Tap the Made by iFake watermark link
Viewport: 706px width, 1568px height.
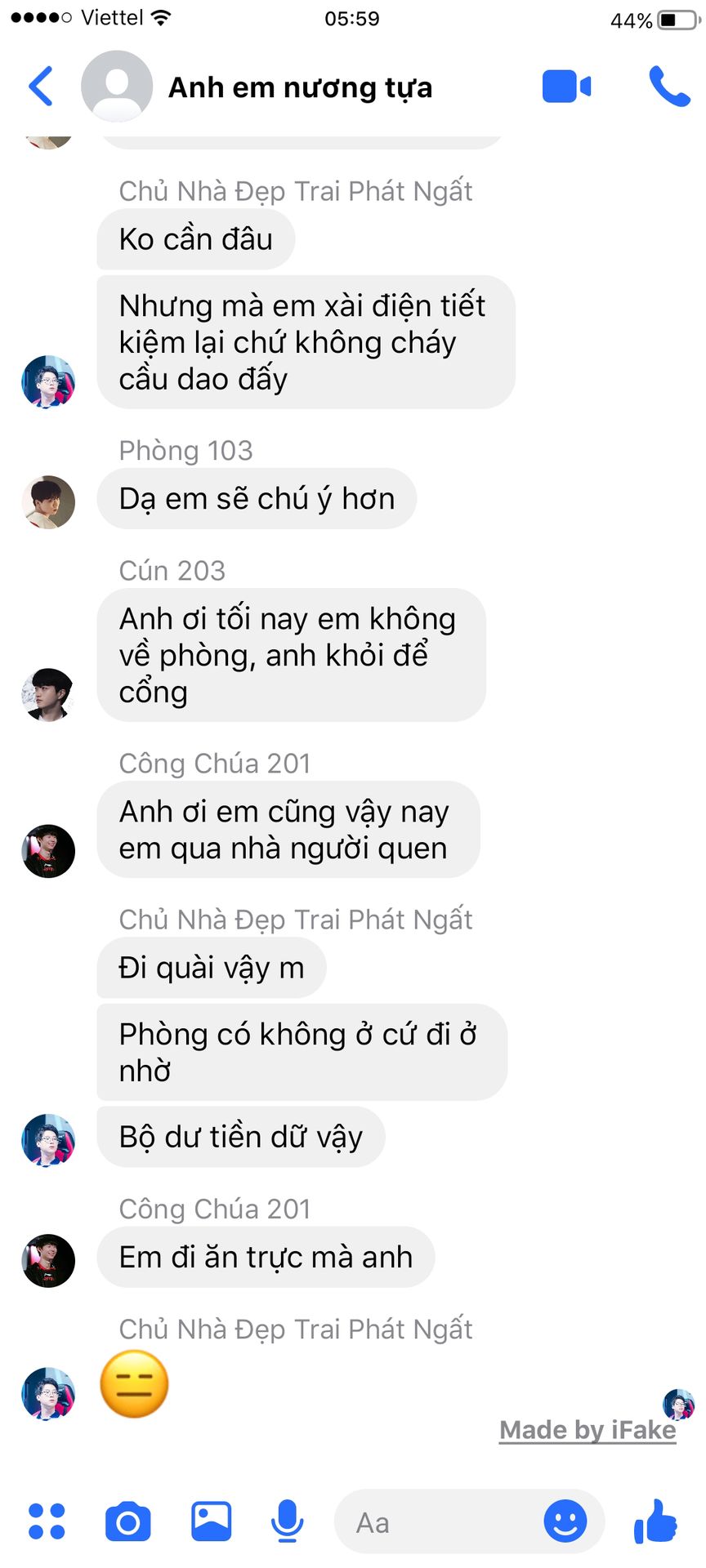588,1430
